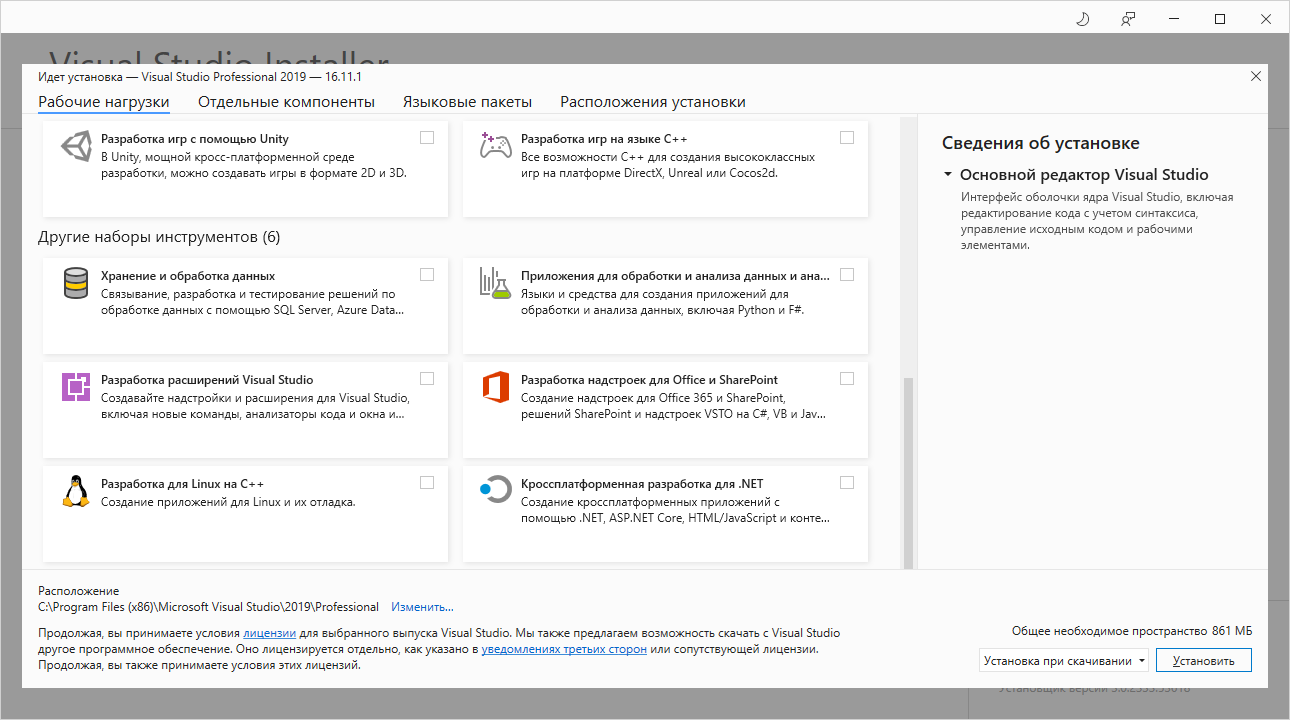Click the workloads list scrollbar thumb
This screenshot has width=1290, height=720.
[909, 472]
